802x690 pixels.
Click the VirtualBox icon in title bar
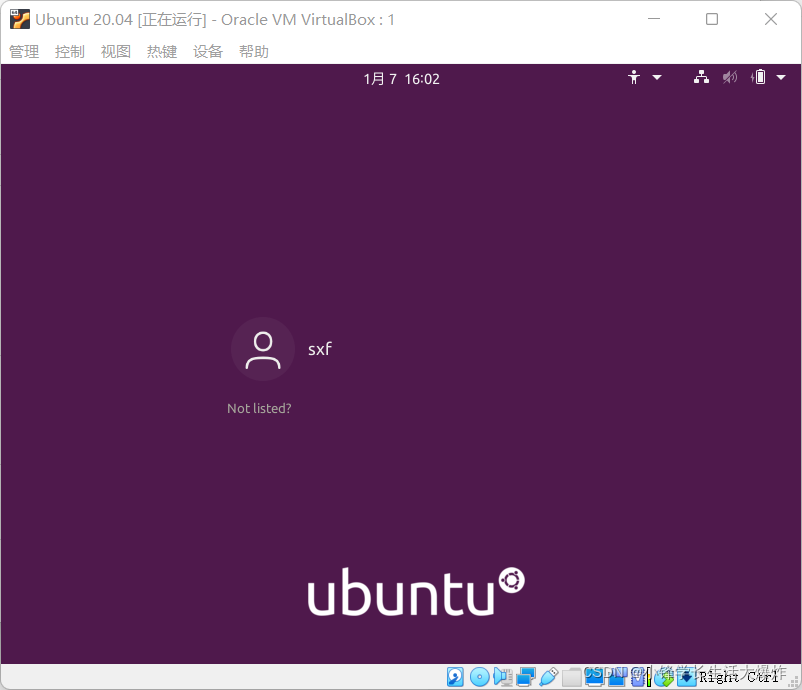pyautogui.click(x=19, y=19)
